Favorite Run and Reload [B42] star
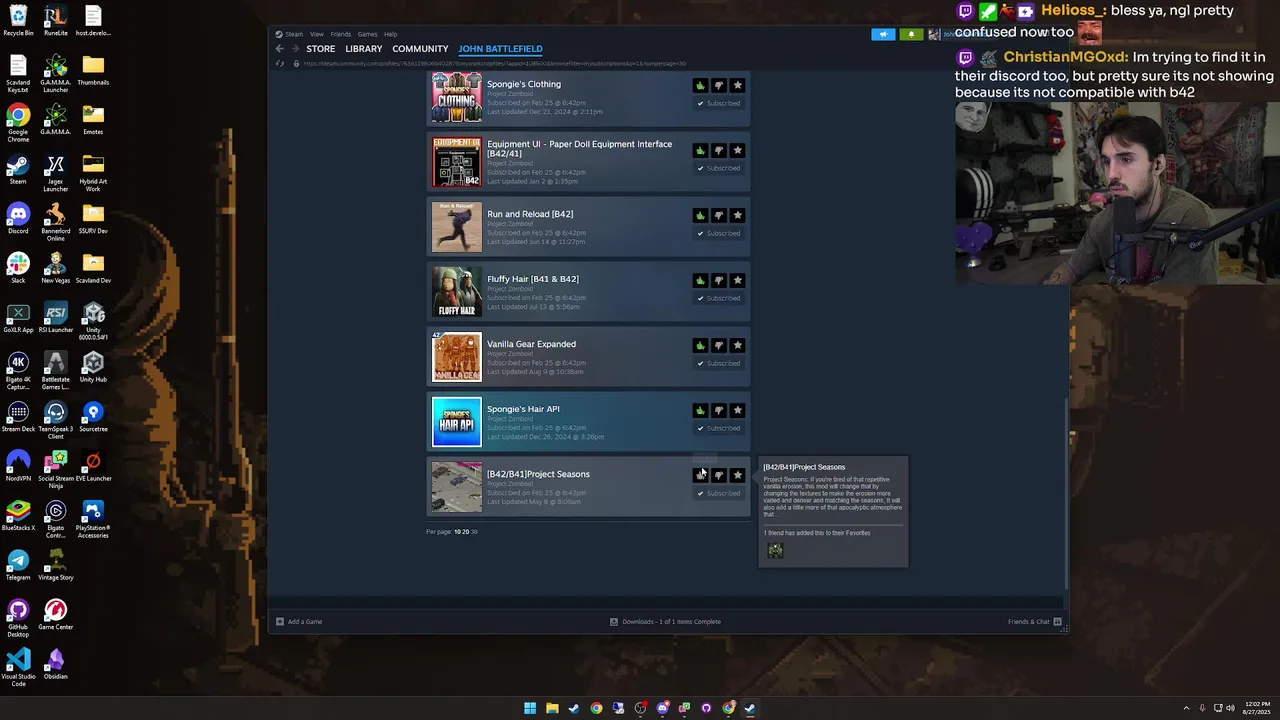1280x720 pixels. (737, 215)
